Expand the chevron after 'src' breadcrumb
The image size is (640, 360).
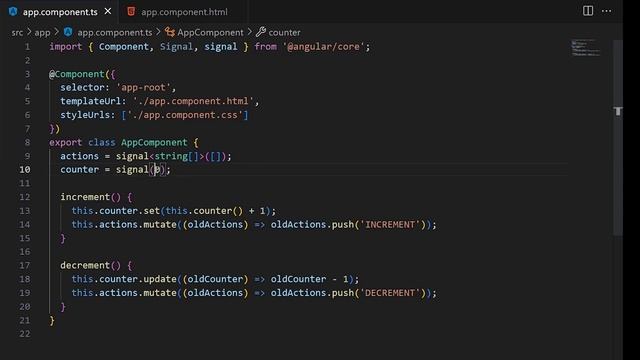[29, 31]
